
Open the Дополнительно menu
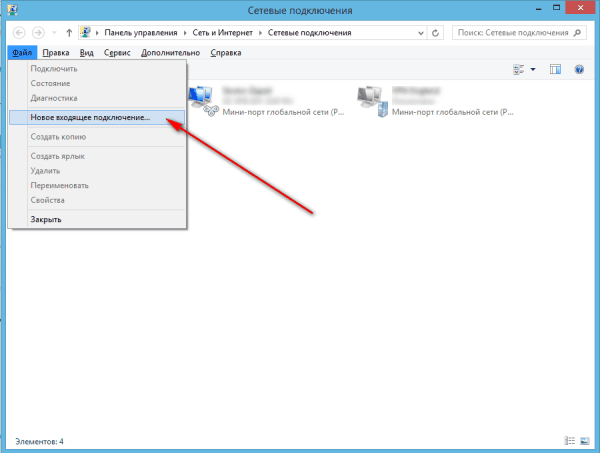point(170,53)
